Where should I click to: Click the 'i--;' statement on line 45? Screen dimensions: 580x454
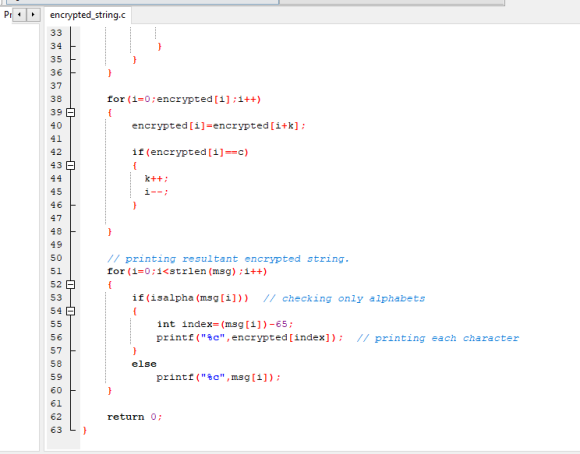click(156, 192)
